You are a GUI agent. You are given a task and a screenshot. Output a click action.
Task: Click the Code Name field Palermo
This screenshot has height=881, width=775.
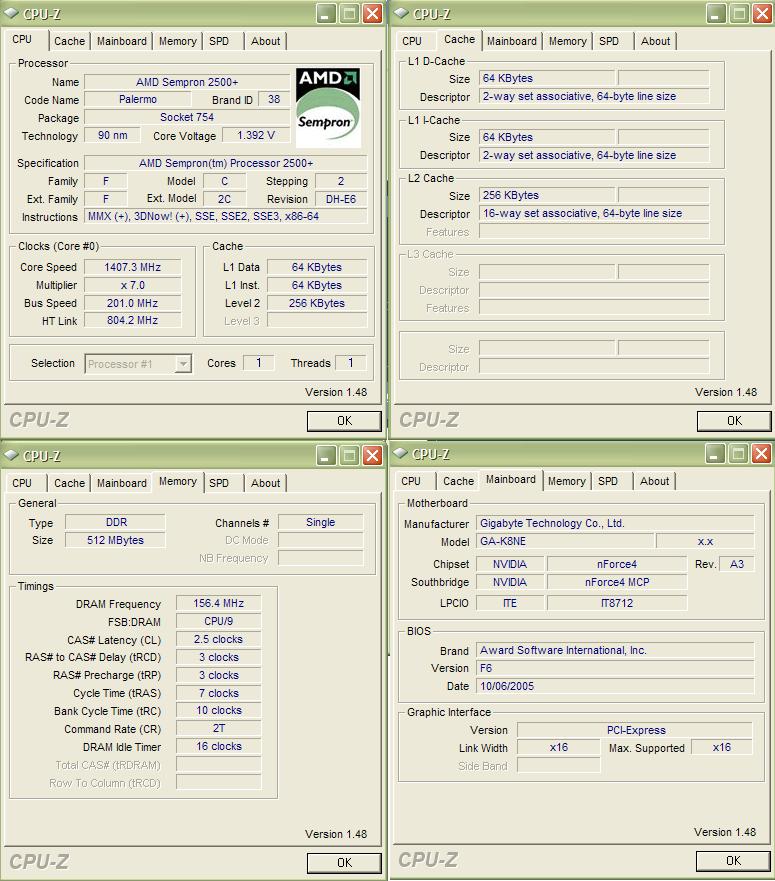click(138, 99)
